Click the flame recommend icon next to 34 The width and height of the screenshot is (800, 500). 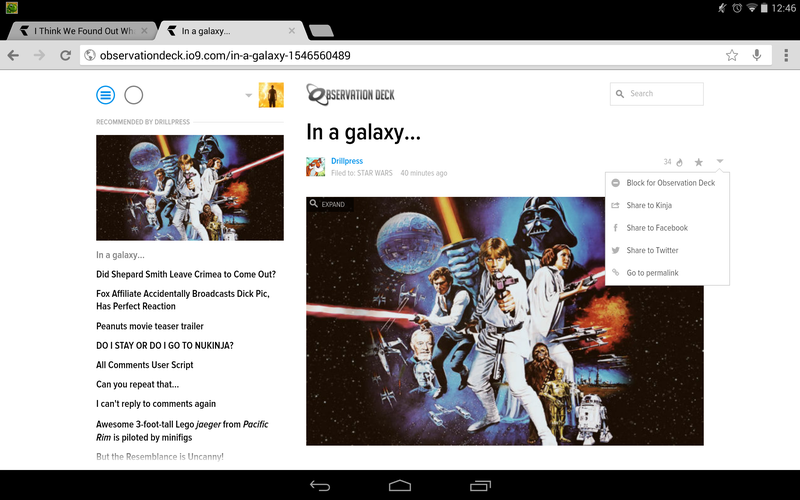click(680, 162)
